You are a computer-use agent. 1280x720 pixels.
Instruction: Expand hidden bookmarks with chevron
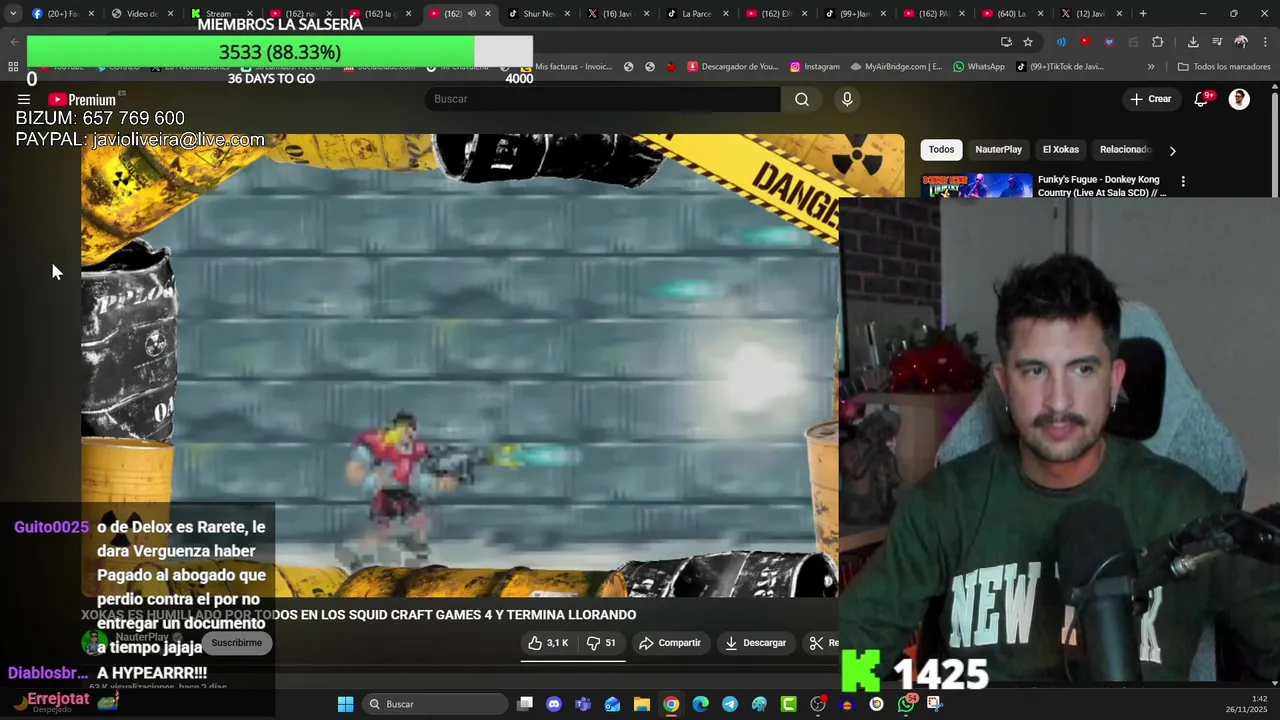(1151, 67)
